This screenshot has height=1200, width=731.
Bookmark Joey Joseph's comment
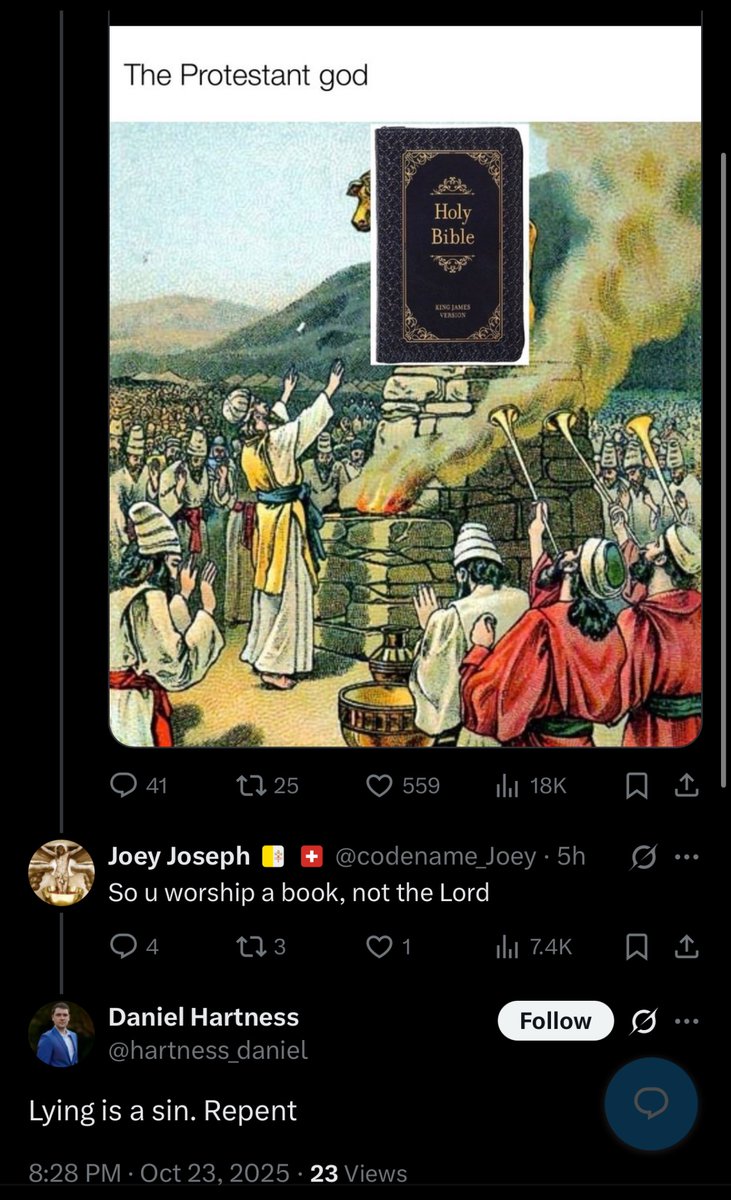coord(636,947)
